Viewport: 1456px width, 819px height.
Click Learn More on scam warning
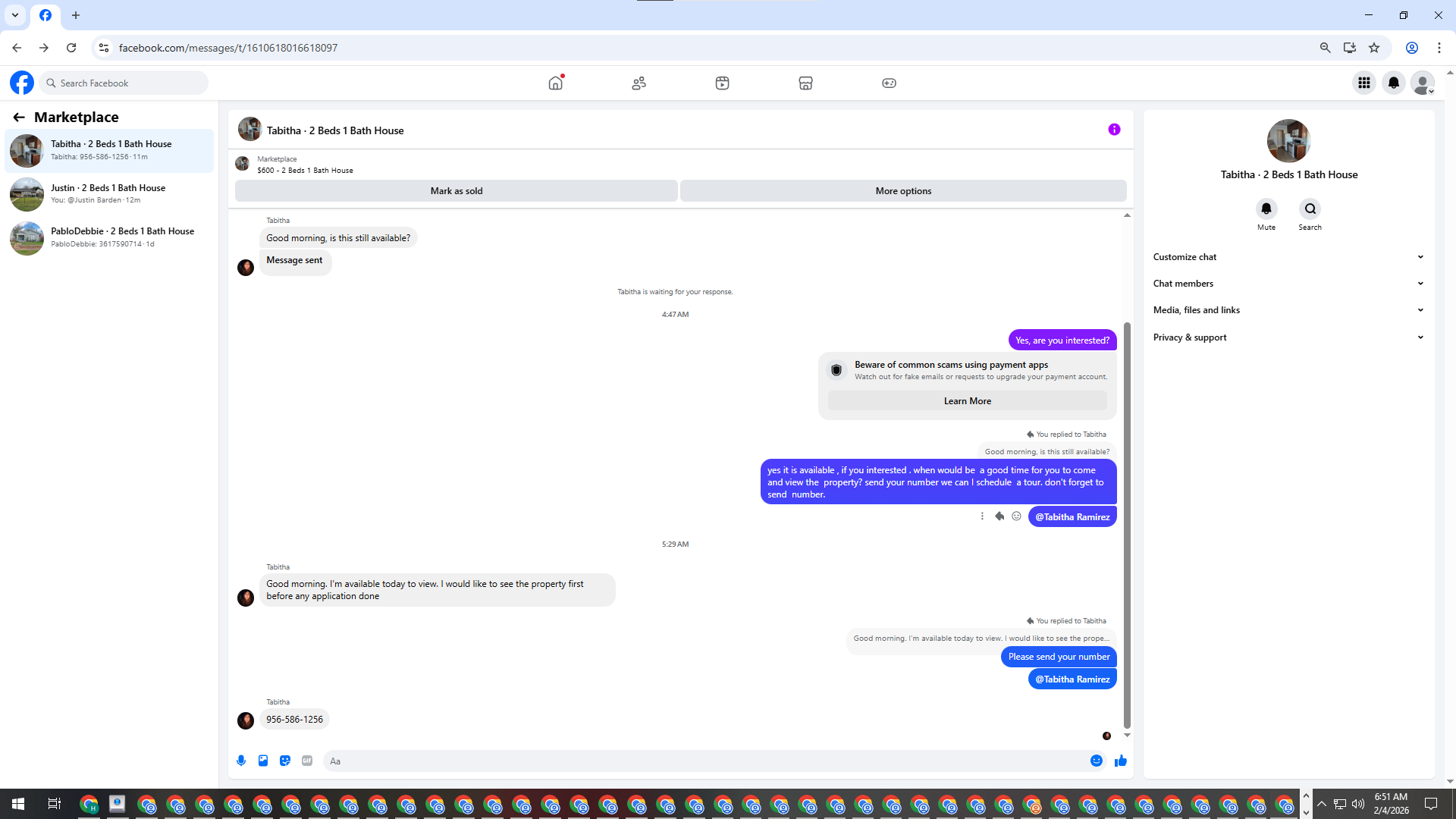967,401
